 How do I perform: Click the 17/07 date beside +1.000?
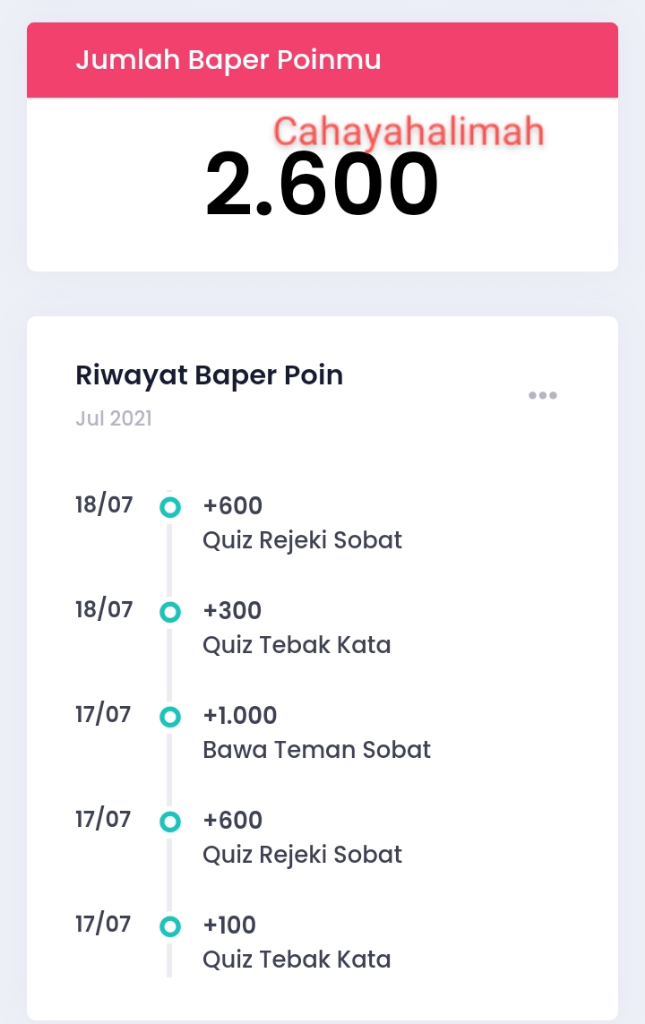tap(103, 715)
